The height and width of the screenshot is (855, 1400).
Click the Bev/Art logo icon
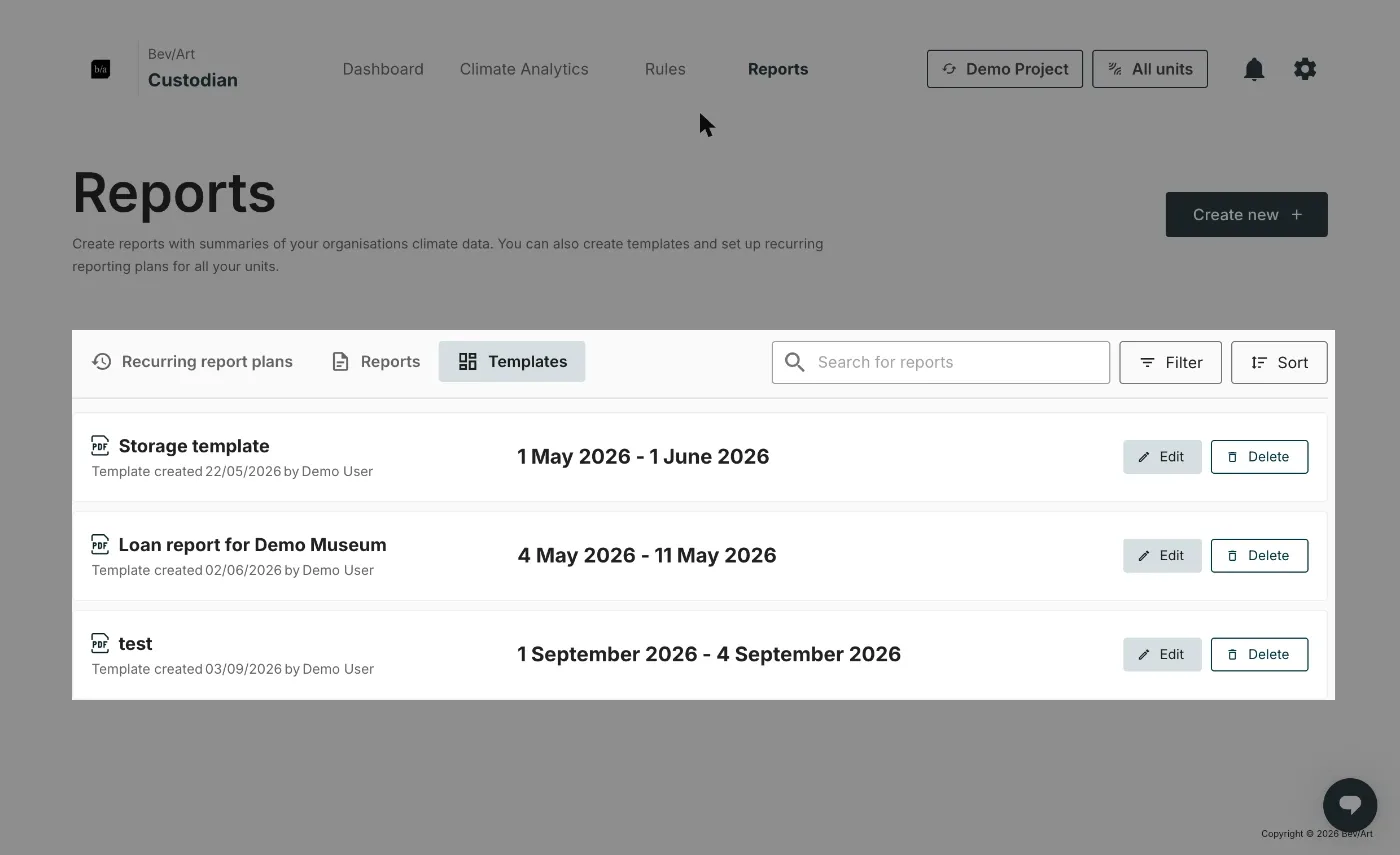[100, 69]
